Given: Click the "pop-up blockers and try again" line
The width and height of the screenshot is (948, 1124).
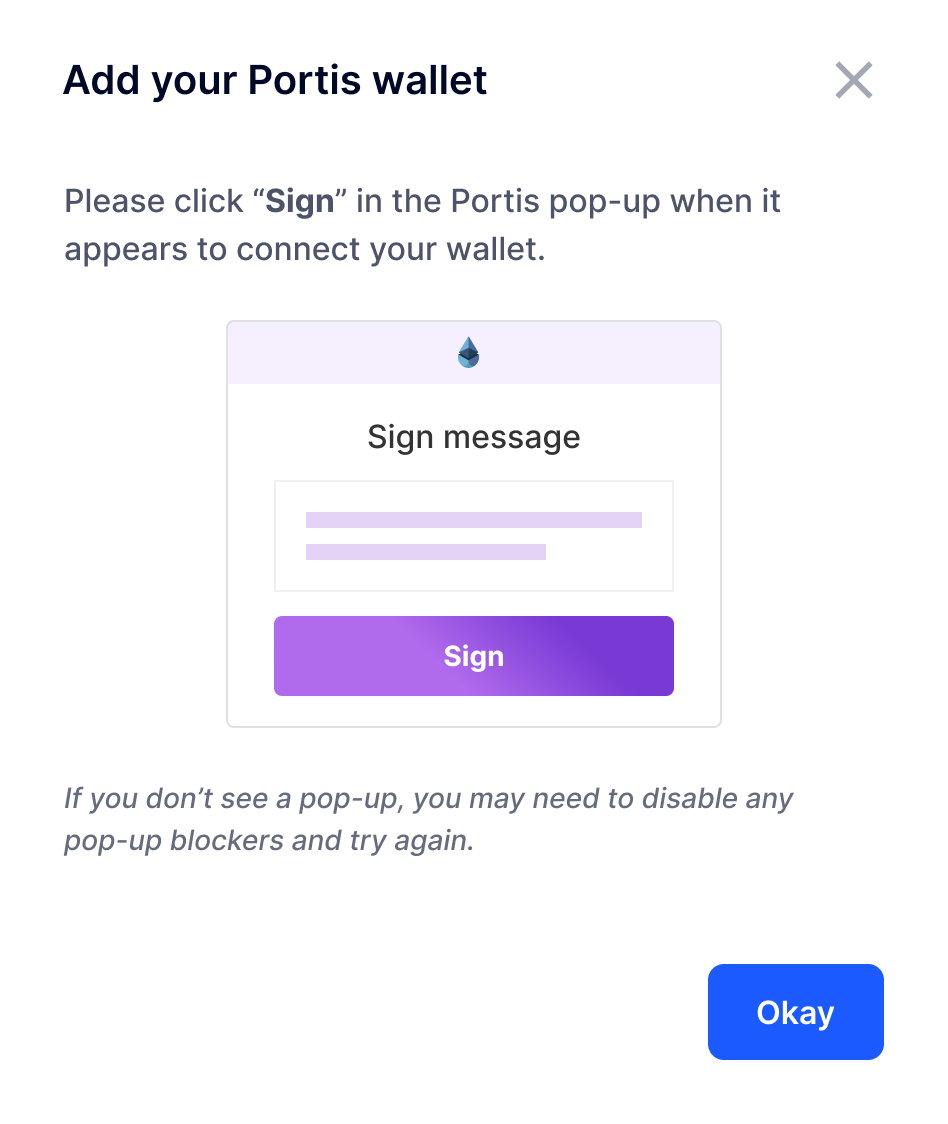Looking at the screenshot, I should click(x=269, y=840).
